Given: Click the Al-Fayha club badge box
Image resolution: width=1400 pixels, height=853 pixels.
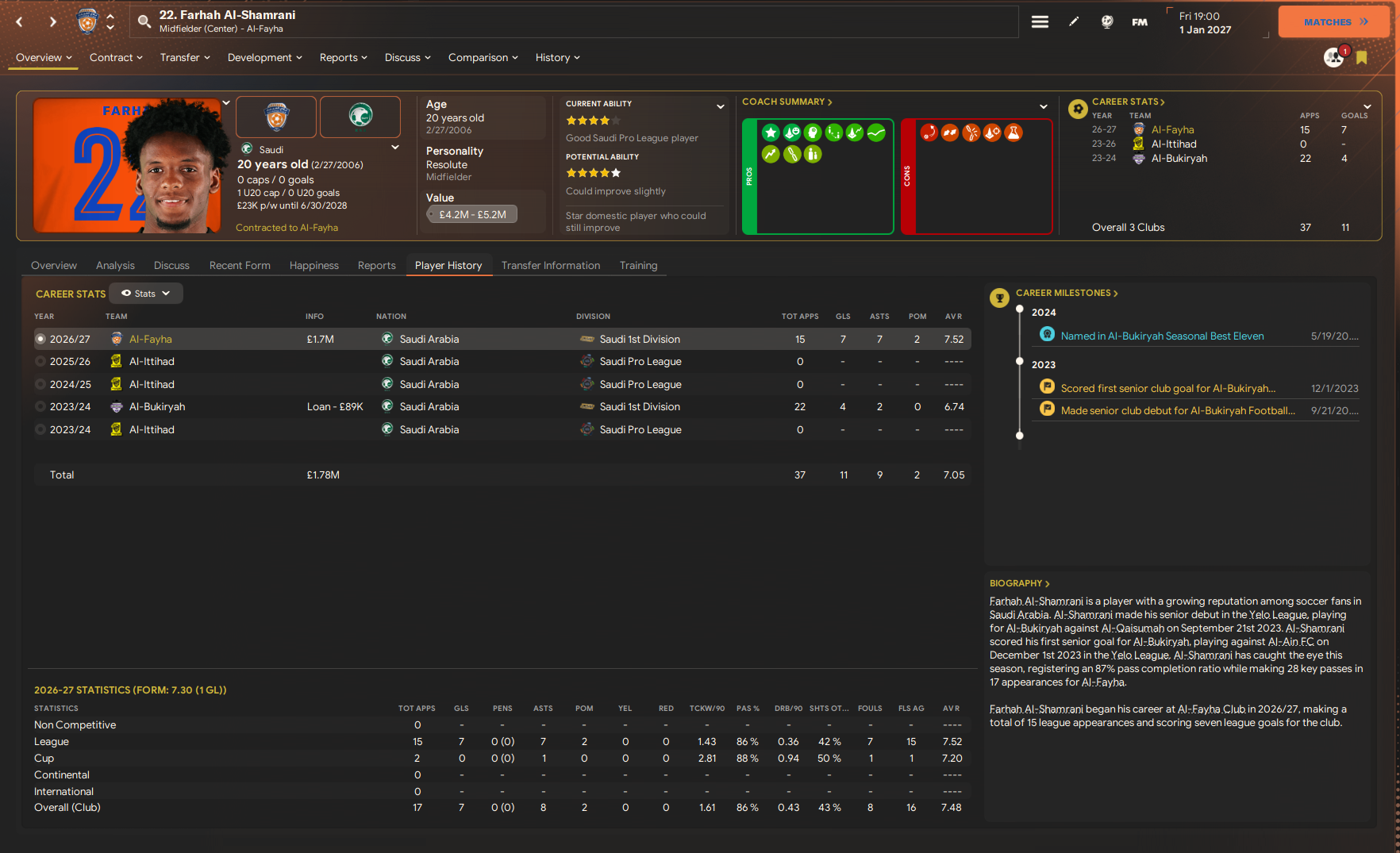Looking at the screenshot, I should [x=276, y=117].
